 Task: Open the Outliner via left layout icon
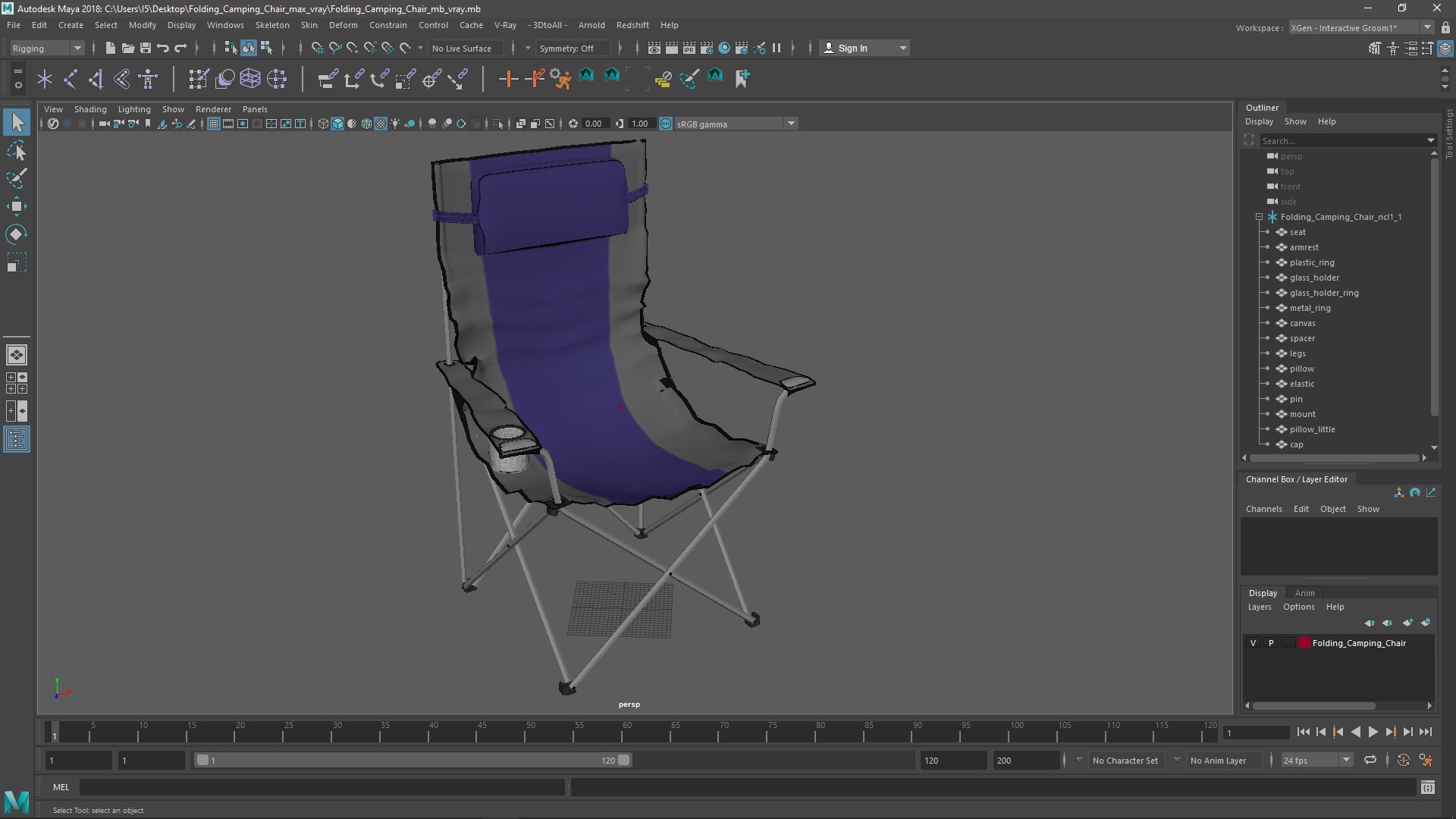point(17,439)
